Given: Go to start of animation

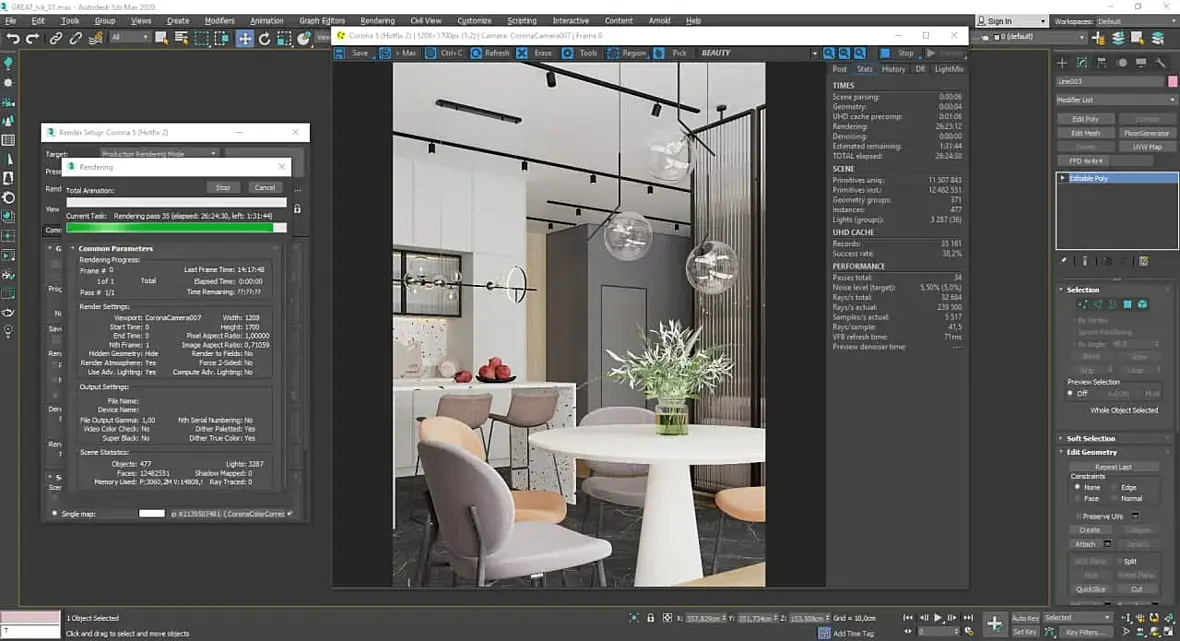Looking at the screenshot, I should (x=908, y=618).
